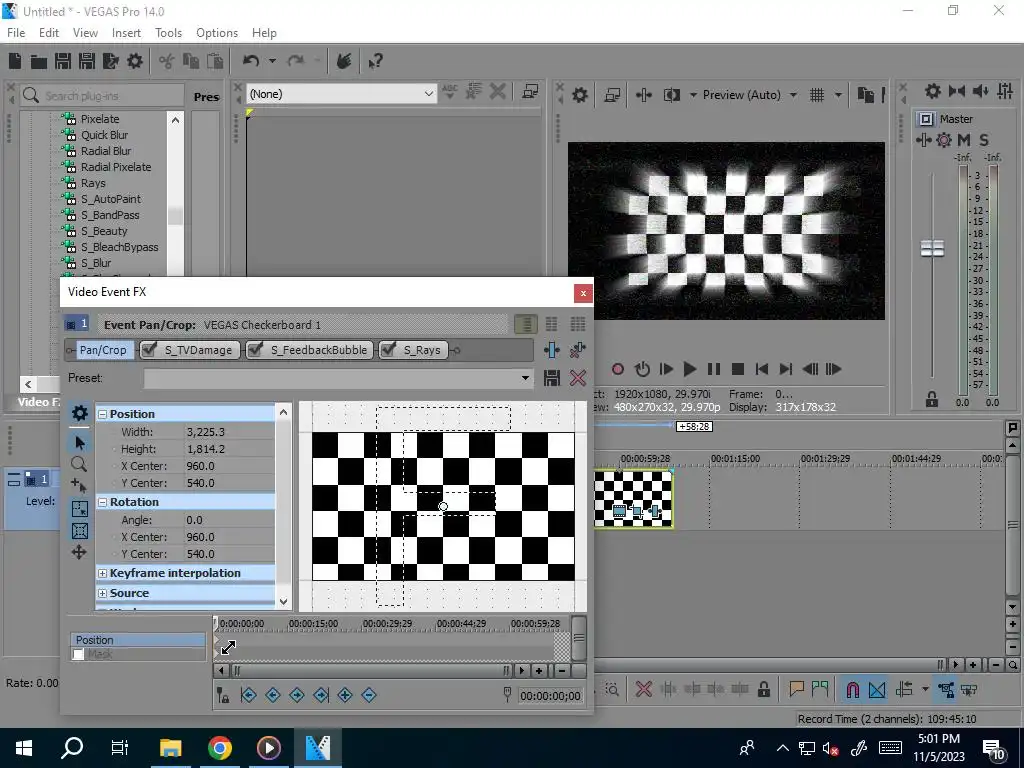Collapse the Position section

point(103,414)
